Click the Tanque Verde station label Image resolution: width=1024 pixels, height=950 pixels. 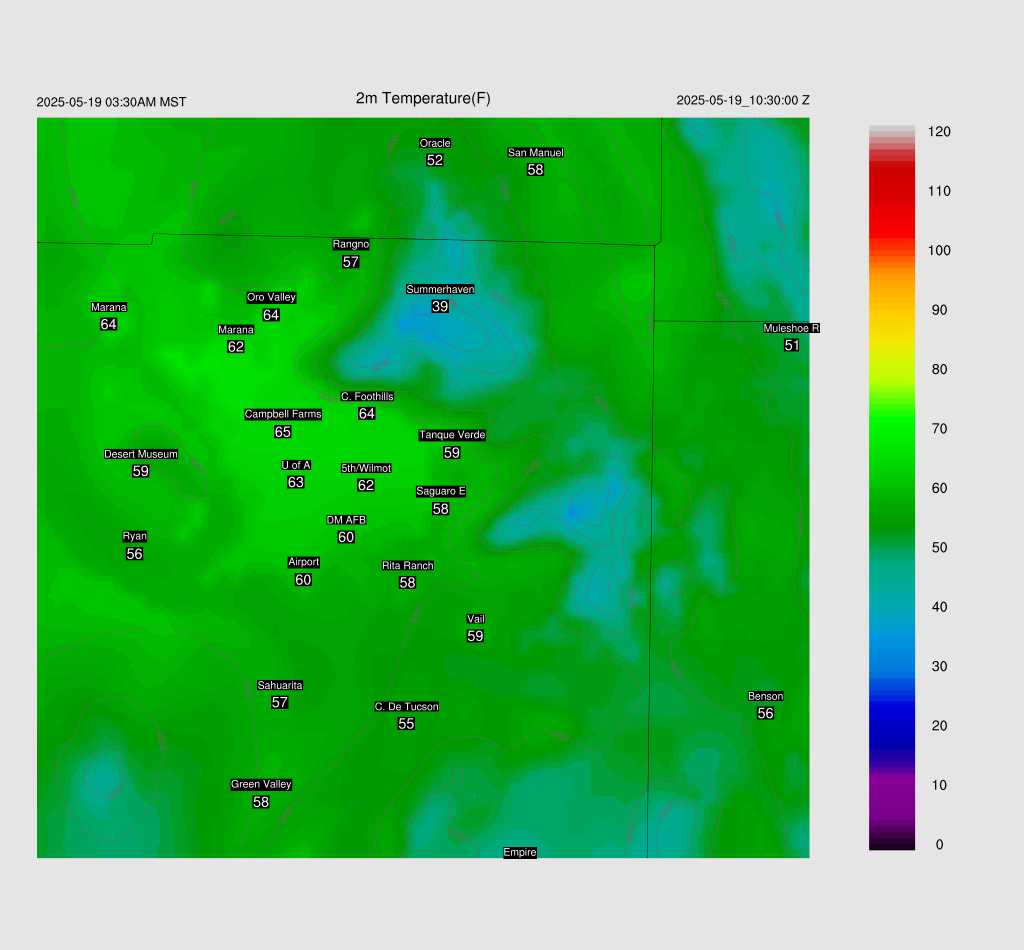452,435
